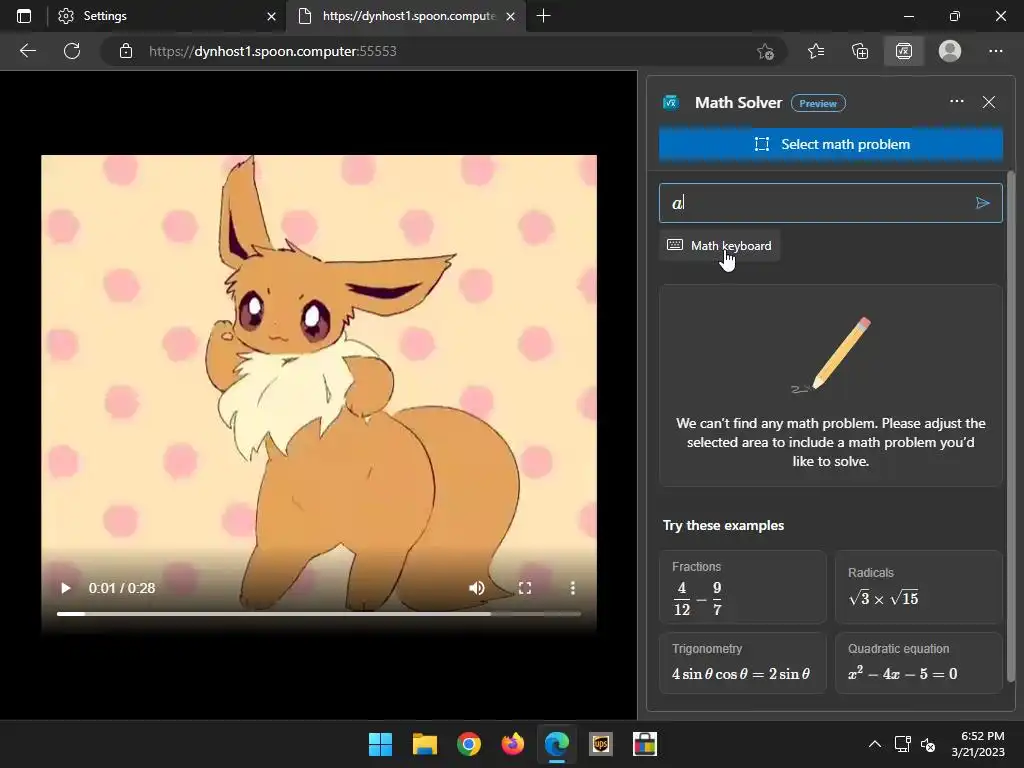
Task: Play the video
Action: click(66, 588)
